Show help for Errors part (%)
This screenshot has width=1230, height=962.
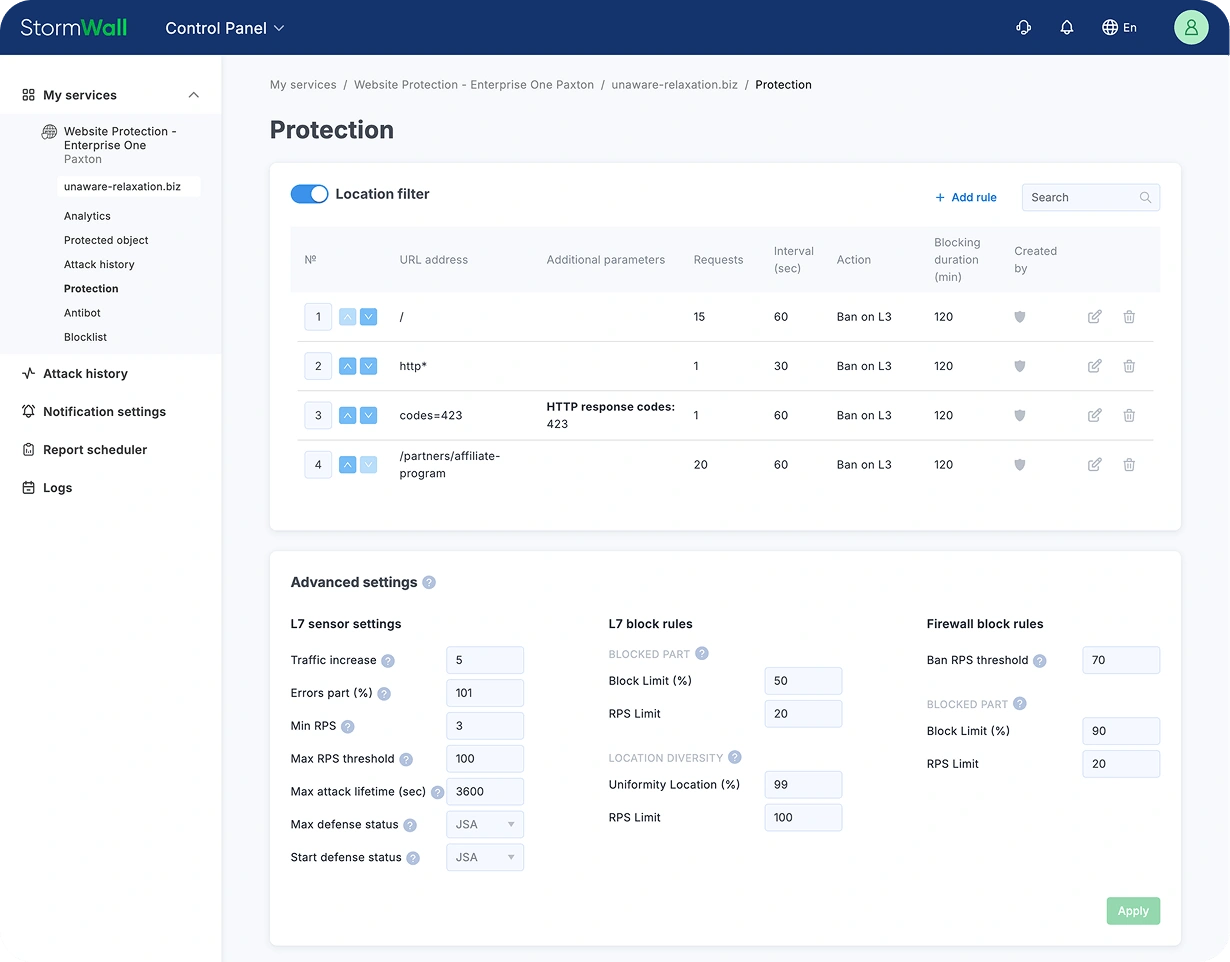[x=384, y=694]
